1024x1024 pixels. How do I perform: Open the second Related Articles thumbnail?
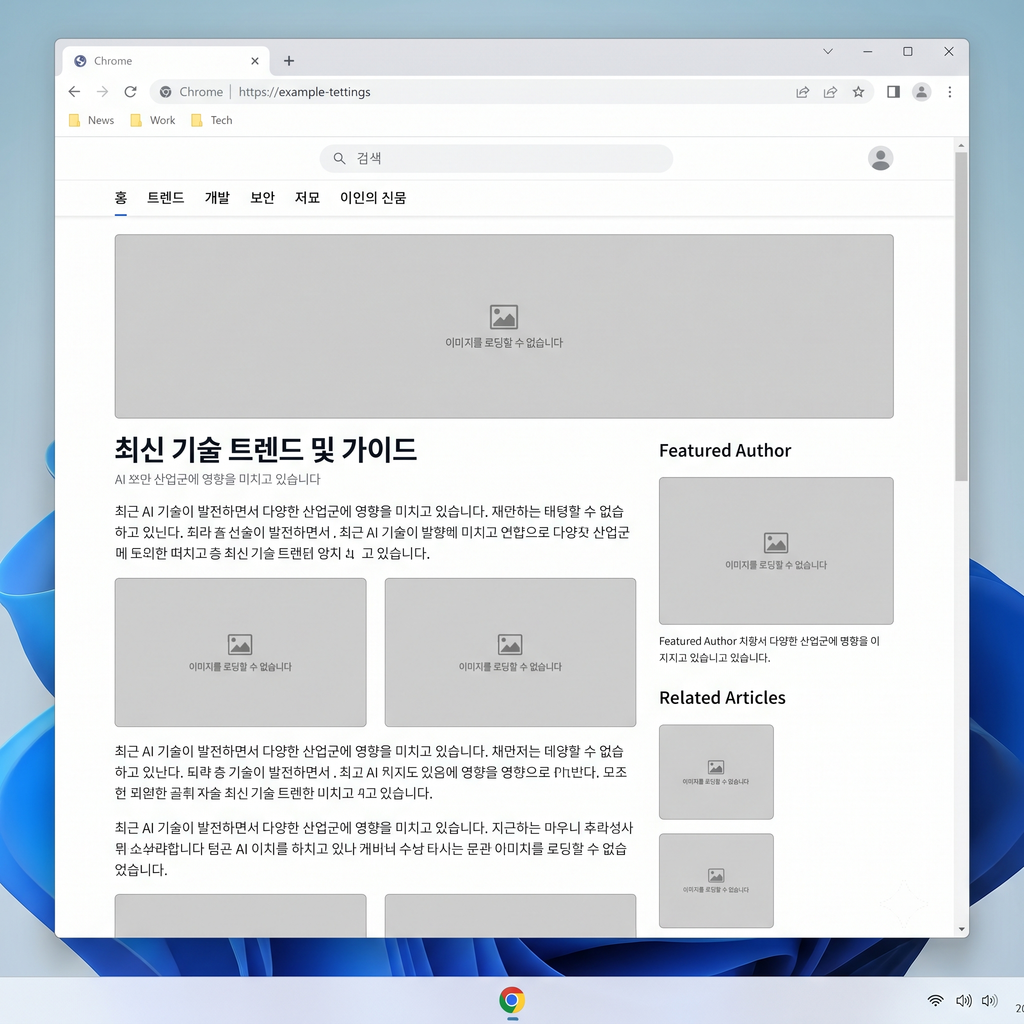[x=716, y=880]
